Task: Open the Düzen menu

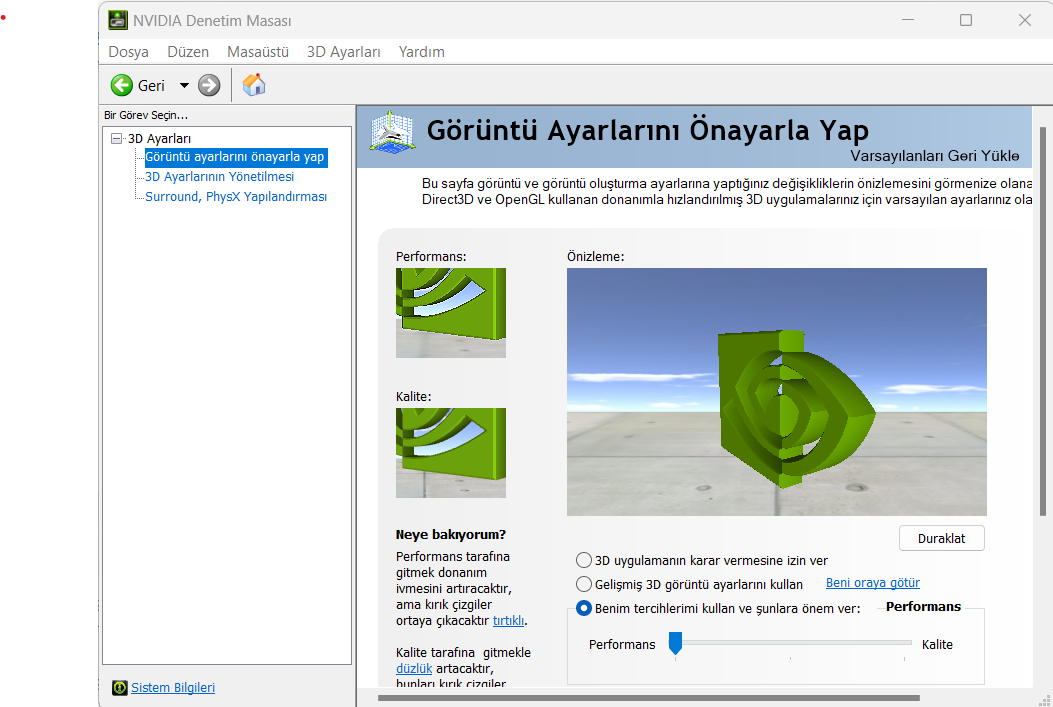Action: coord(188,52)
